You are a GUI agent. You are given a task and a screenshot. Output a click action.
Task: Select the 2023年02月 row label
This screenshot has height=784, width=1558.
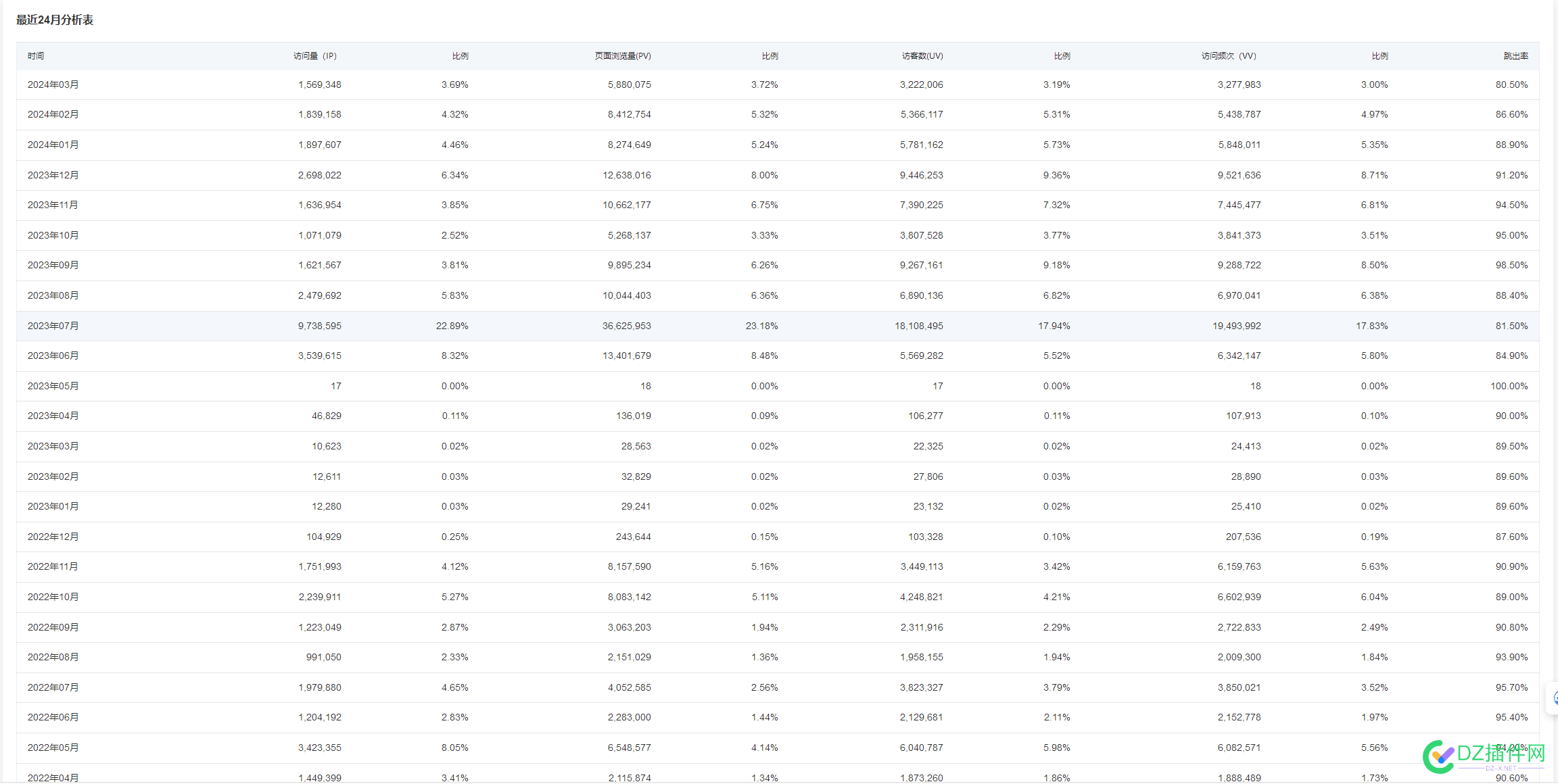click(x=53, y=476)
